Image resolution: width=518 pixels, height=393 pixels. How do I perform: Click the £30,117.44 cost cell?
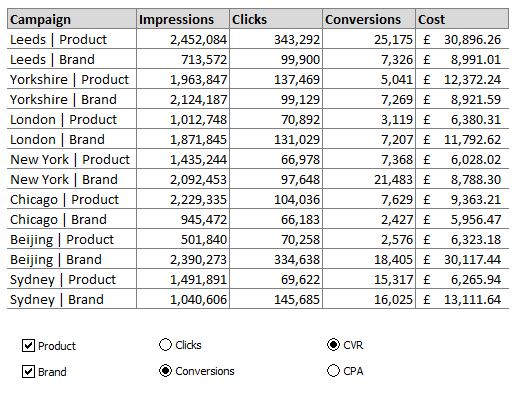(462, 259)
